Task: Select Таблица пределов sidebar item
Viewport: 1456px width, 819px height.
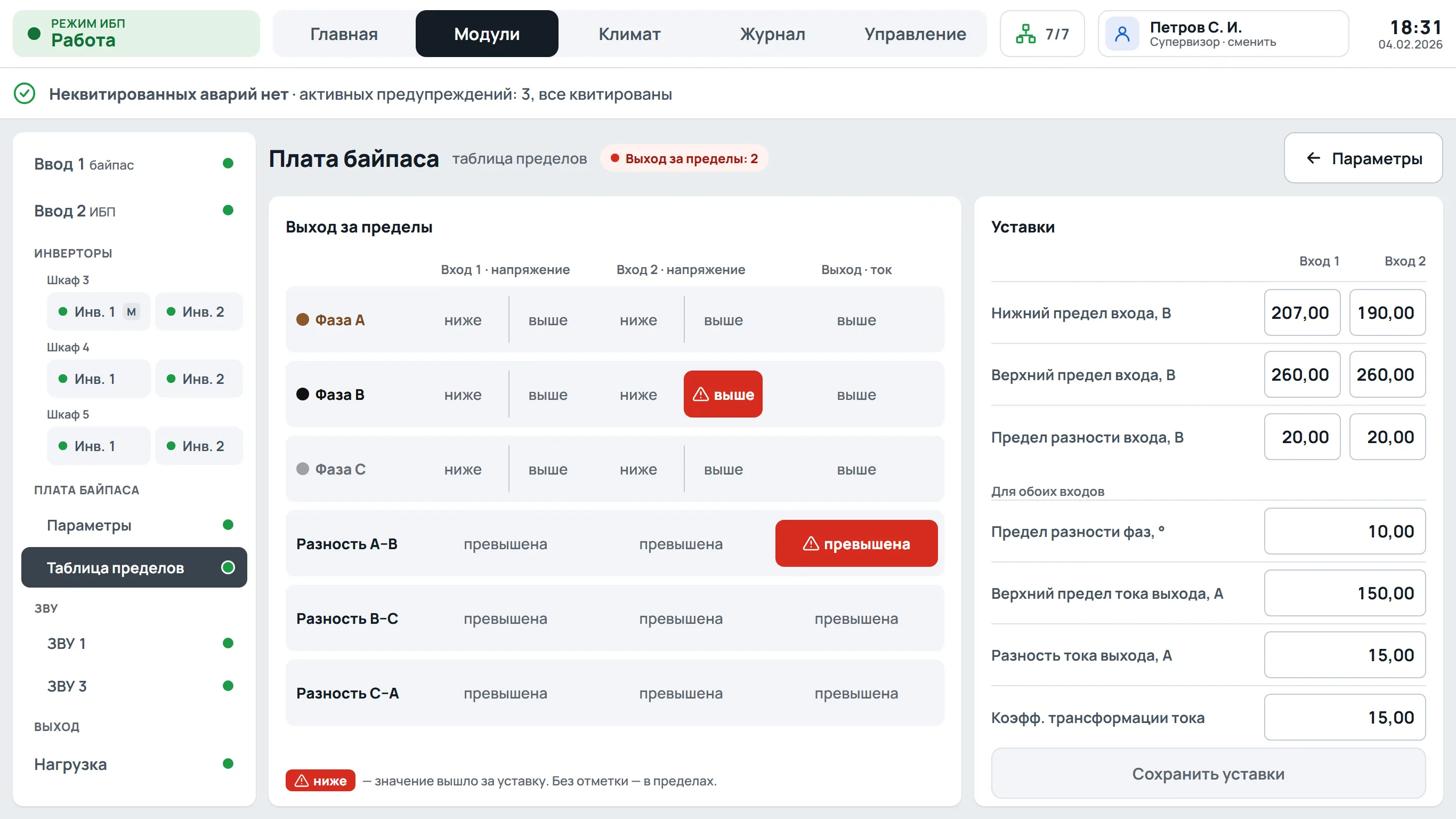Action: 134,568
